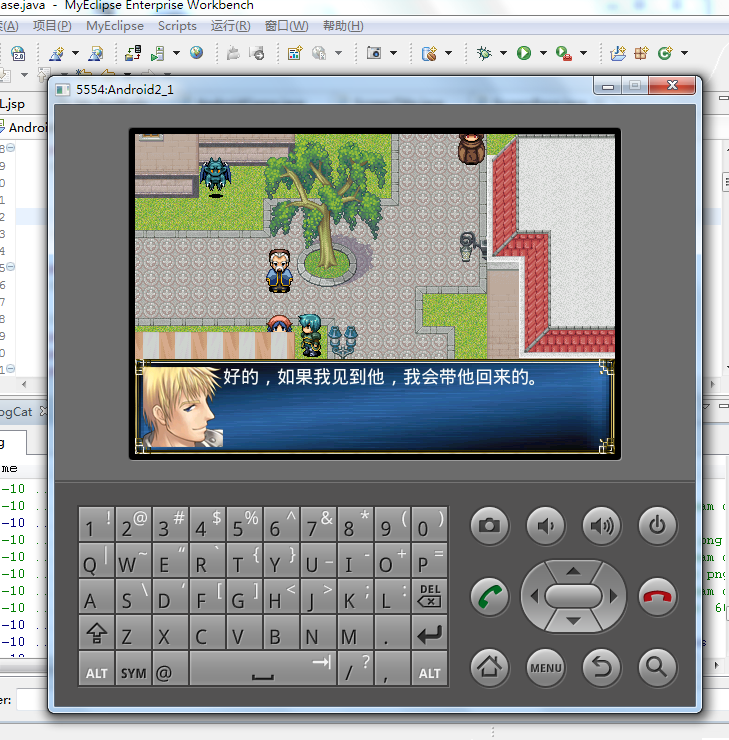Click the deploy server toolbar icon

pyautogui.click(x=133, y=53)
